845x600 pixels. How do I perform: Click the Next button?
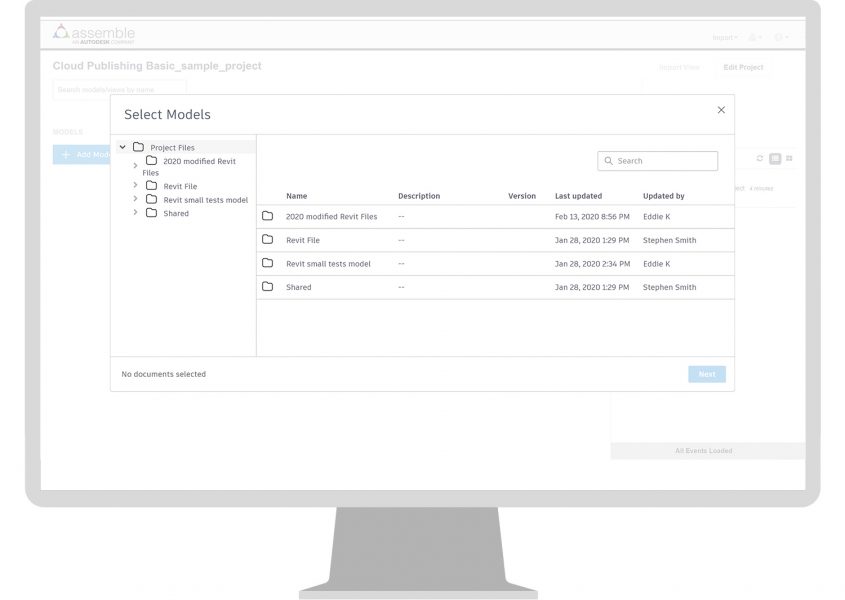click(x=706, y=373)
